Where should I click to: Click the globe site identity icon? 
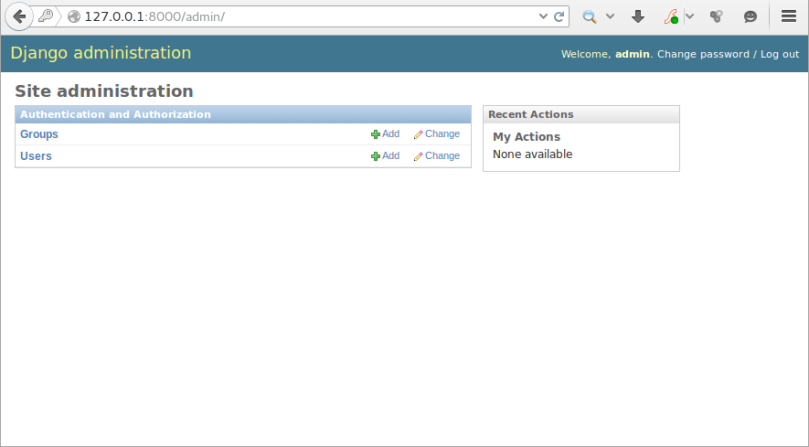[74, 17]
